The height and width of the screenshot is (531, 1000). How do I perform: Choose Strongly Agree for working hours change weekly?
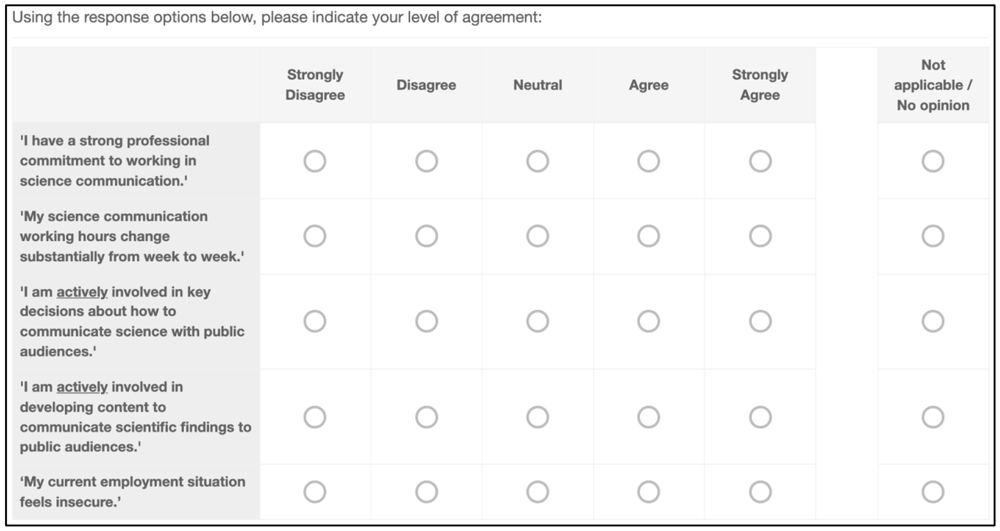pyautogui.click(x=760, y=236)
